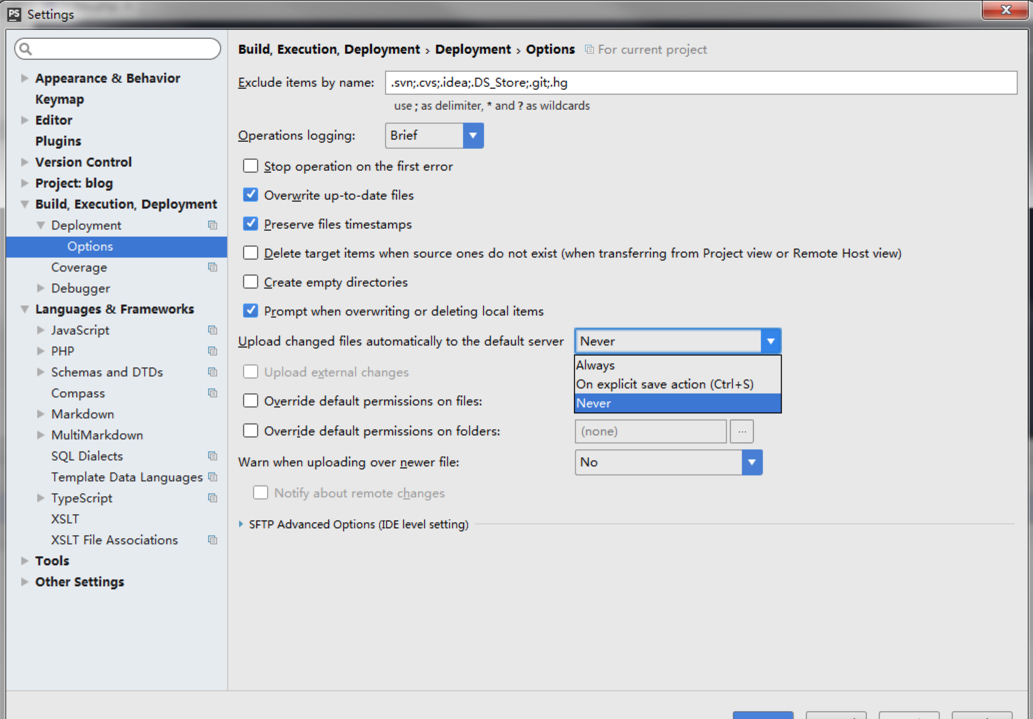Expand the Version Control tree node

click(24, 163)
